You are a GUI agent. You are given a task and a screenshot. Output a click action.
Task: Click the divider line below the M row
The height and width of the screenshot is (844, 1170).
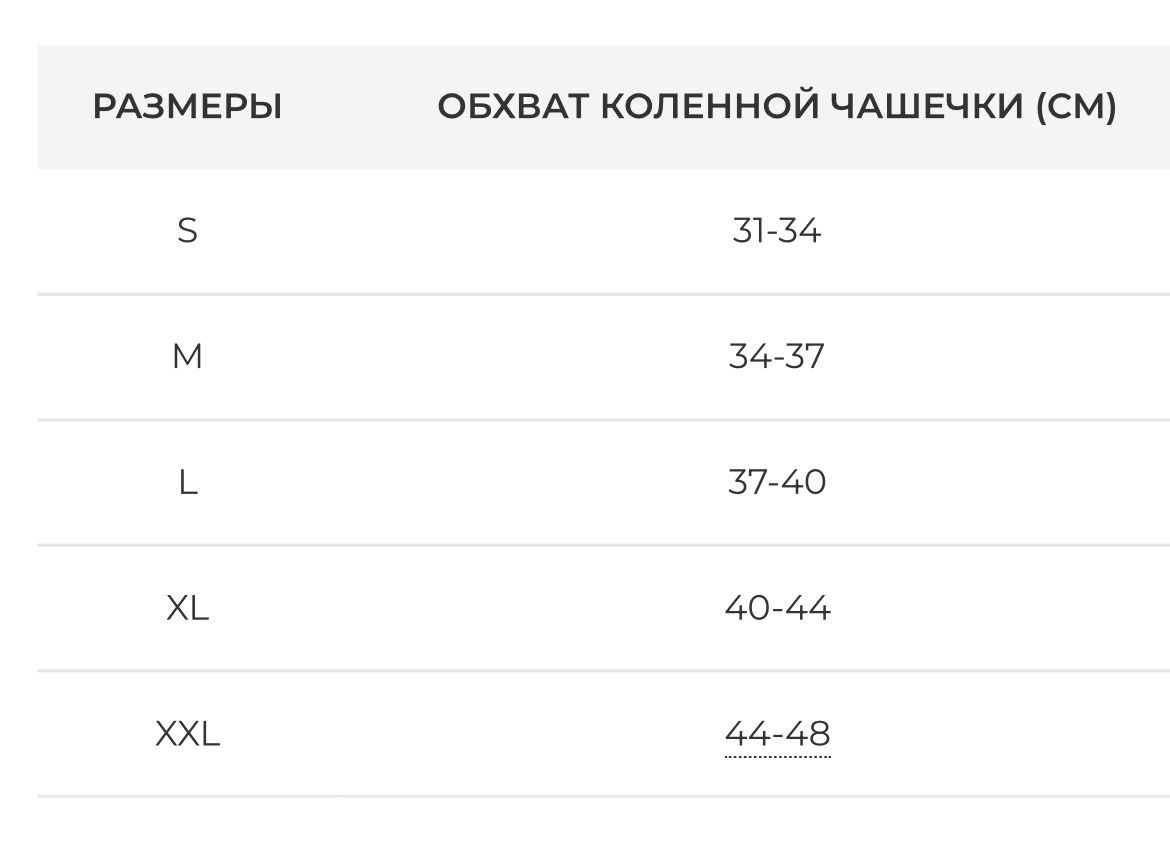tap(600, 420)
